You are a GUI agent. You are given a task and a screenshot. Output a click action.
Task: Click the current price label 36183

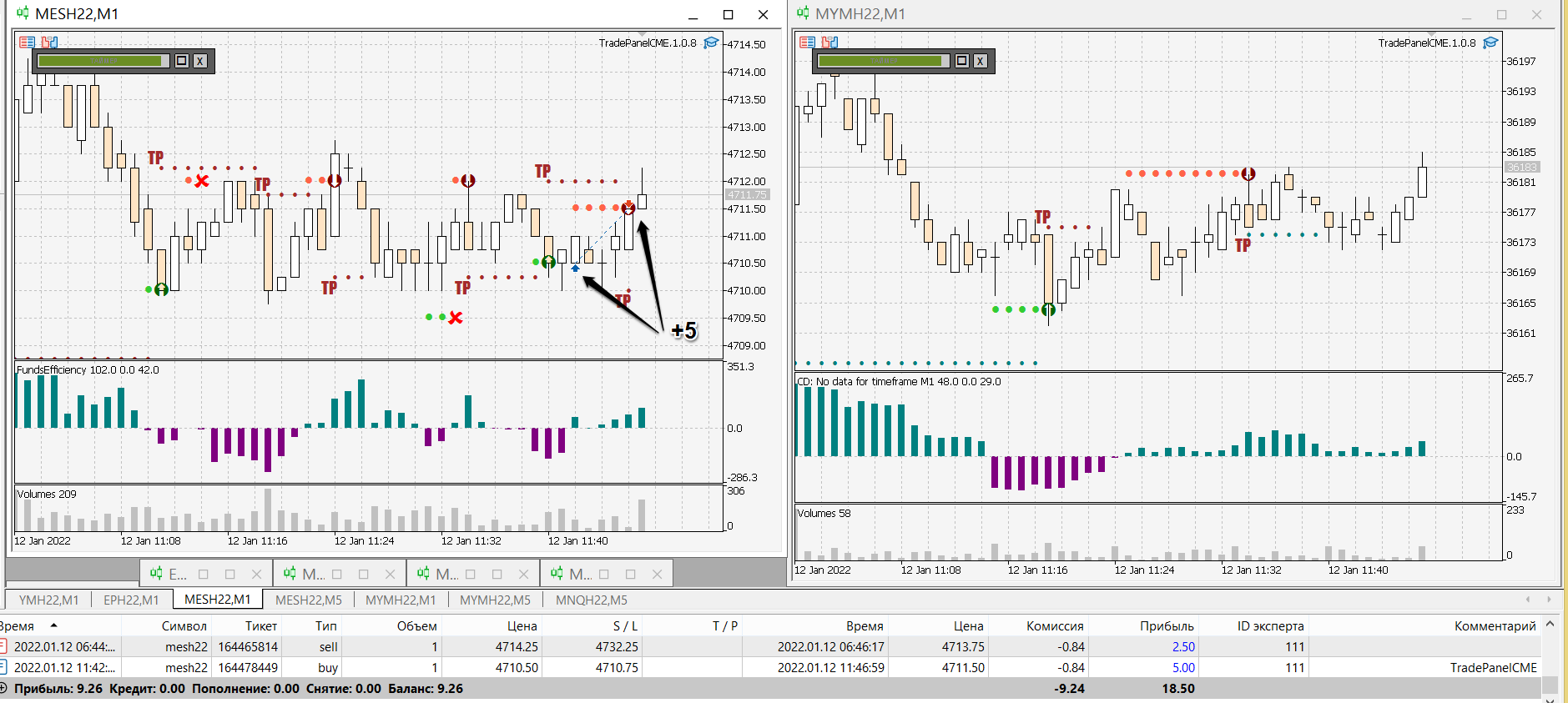pyautogui.click(x=1521, y=167)
